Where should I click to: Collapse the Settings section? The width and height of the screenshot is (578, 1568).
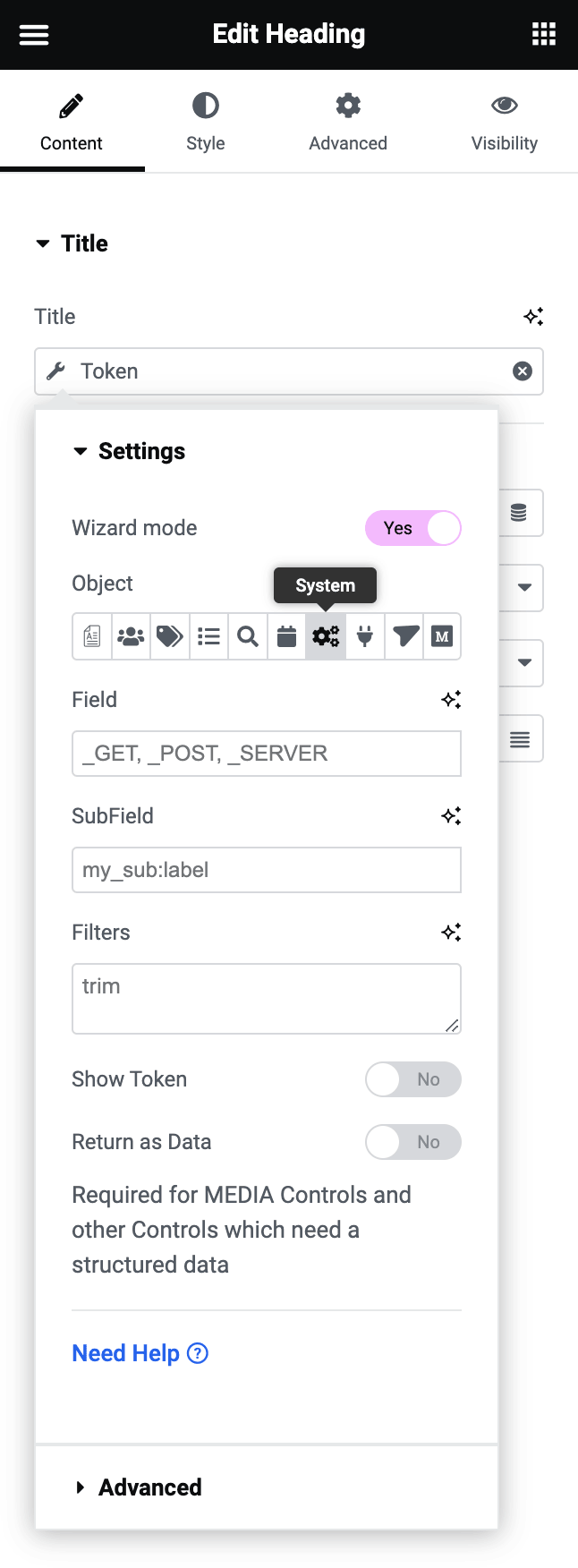coord(130,451)
